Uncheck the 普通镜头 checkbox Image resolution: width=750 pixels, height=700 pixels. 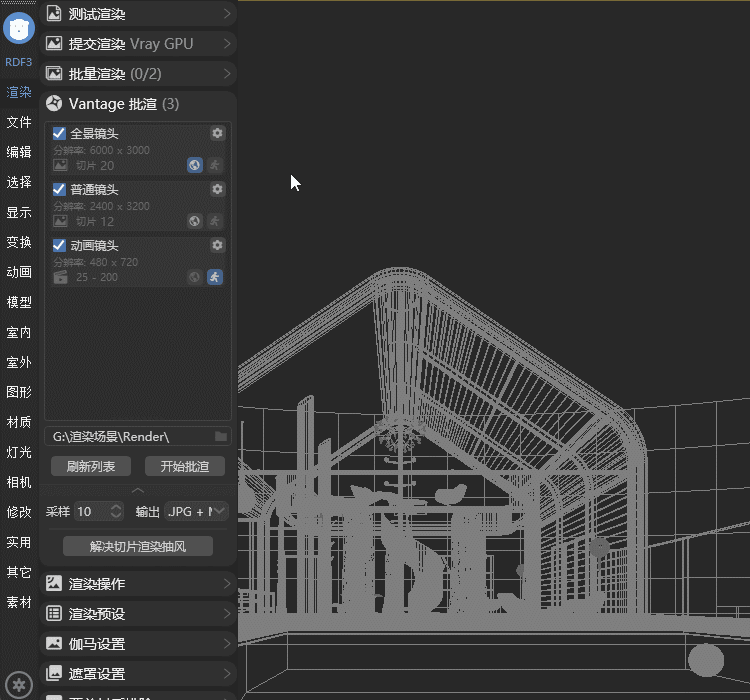click(59, 189)
